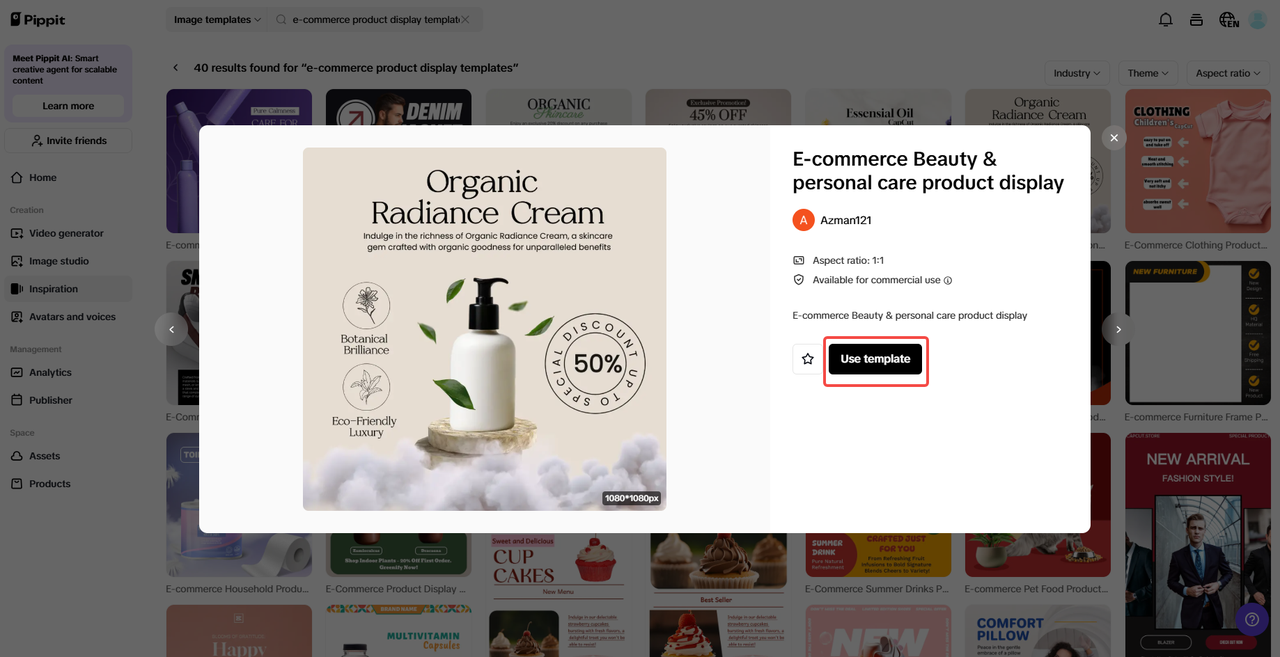Open the Industry filter dropdown
Screen dimensions: 1280x657
coord(1076,73)
